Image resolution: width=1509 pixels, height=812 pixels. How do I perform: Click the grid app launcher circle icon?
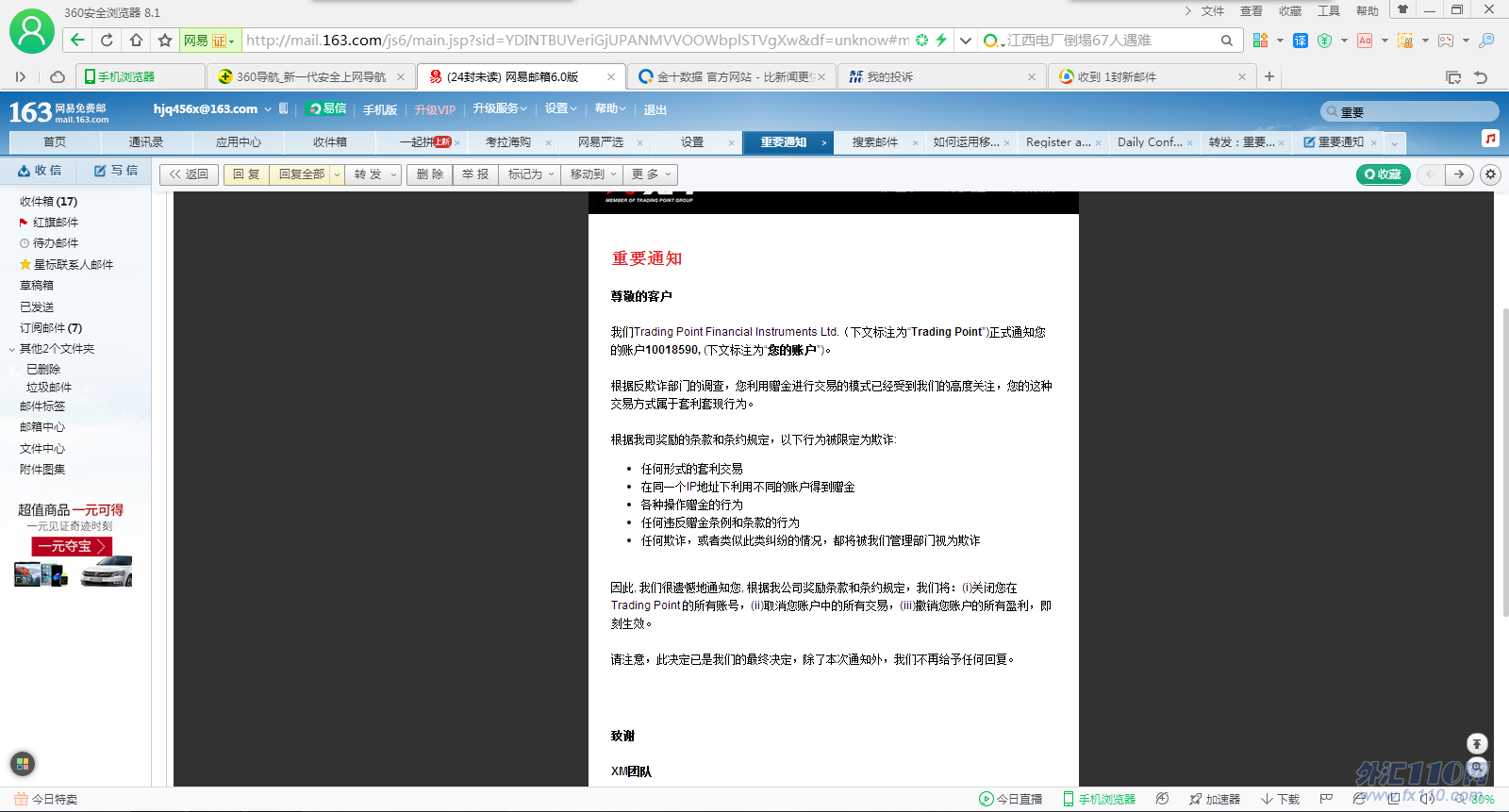[x=23, y=764]
